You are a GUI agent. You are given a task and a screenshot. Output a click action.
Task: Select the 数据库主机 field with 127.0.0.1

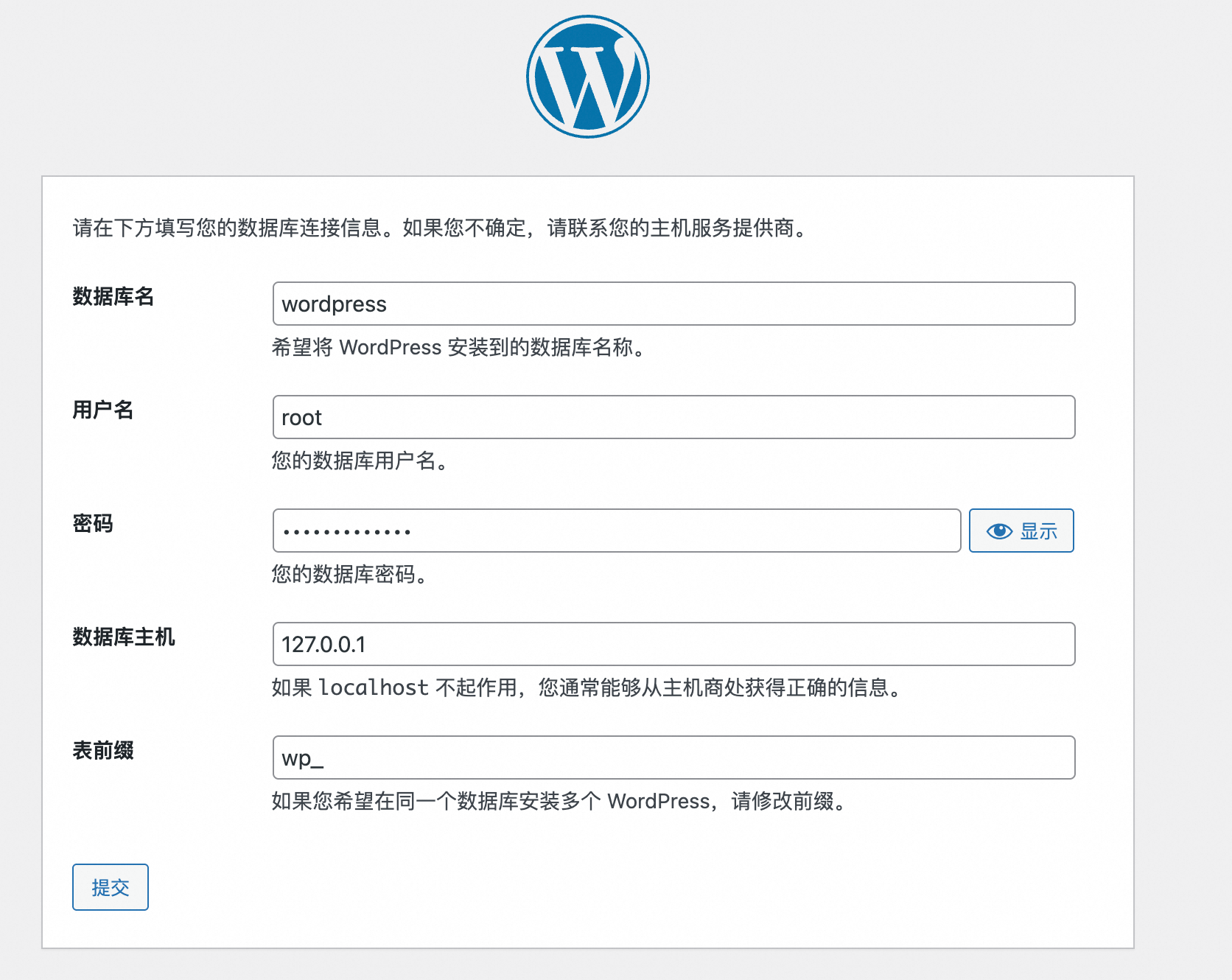click(673, 644)
